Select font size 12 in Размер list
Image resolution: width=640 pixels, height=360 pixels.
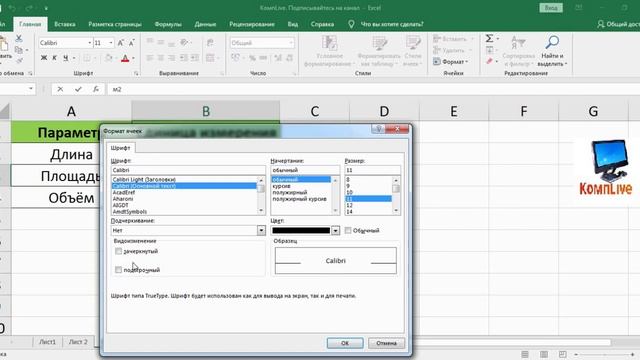click(349, 205)
